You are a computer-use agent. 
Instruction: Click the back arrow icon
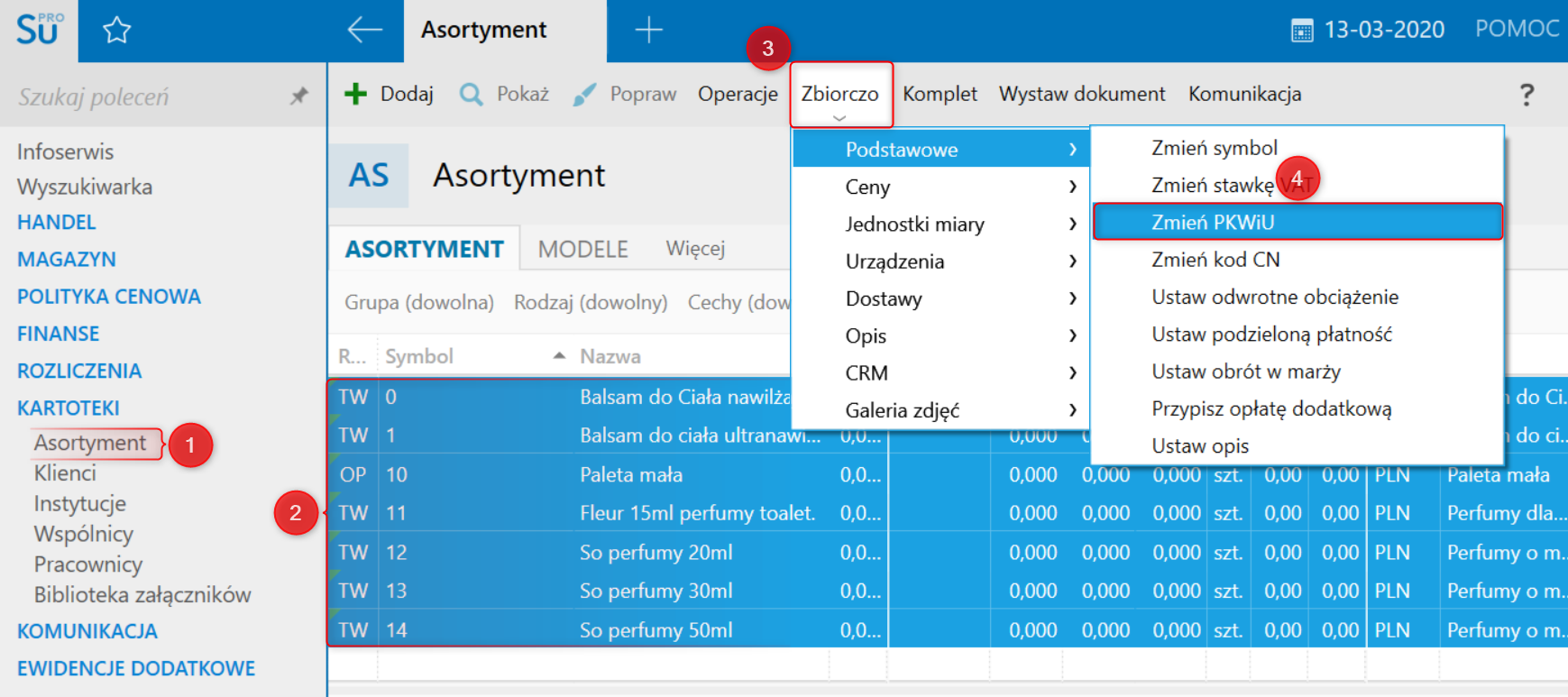pyautogui.click(x=364, y=30)
